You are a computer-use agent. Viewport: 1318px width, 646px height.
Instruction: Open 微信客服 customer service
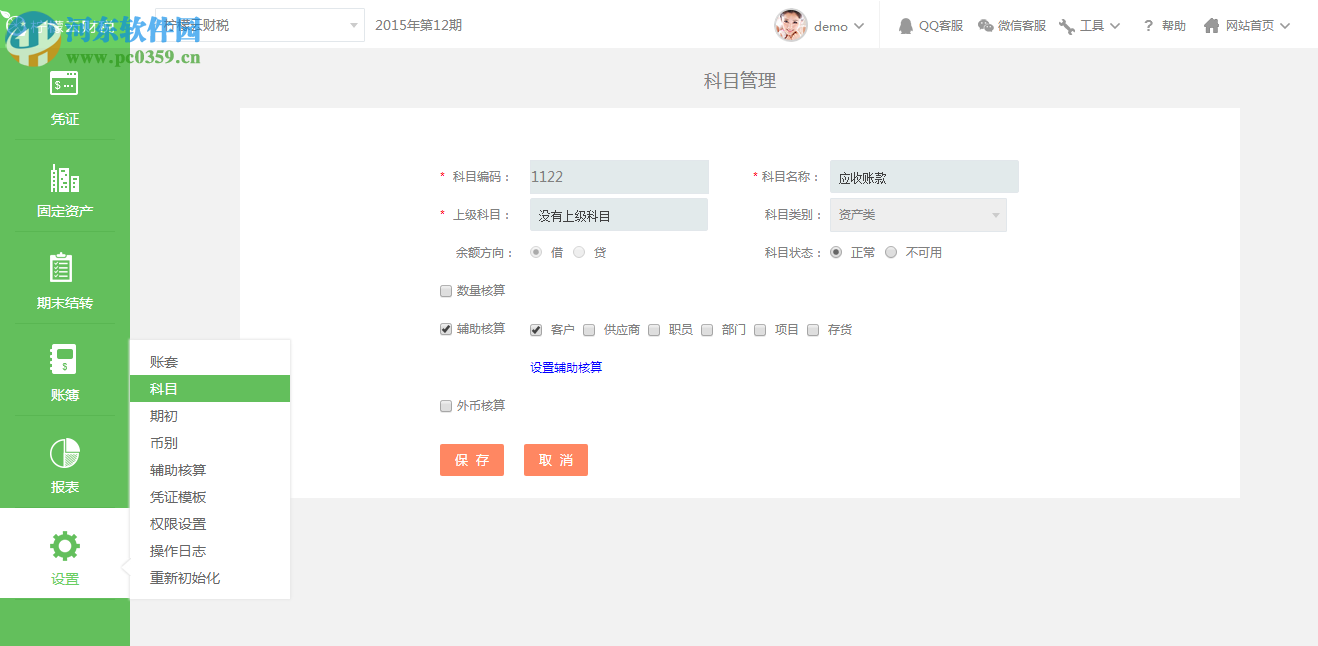coord(1012,25)
